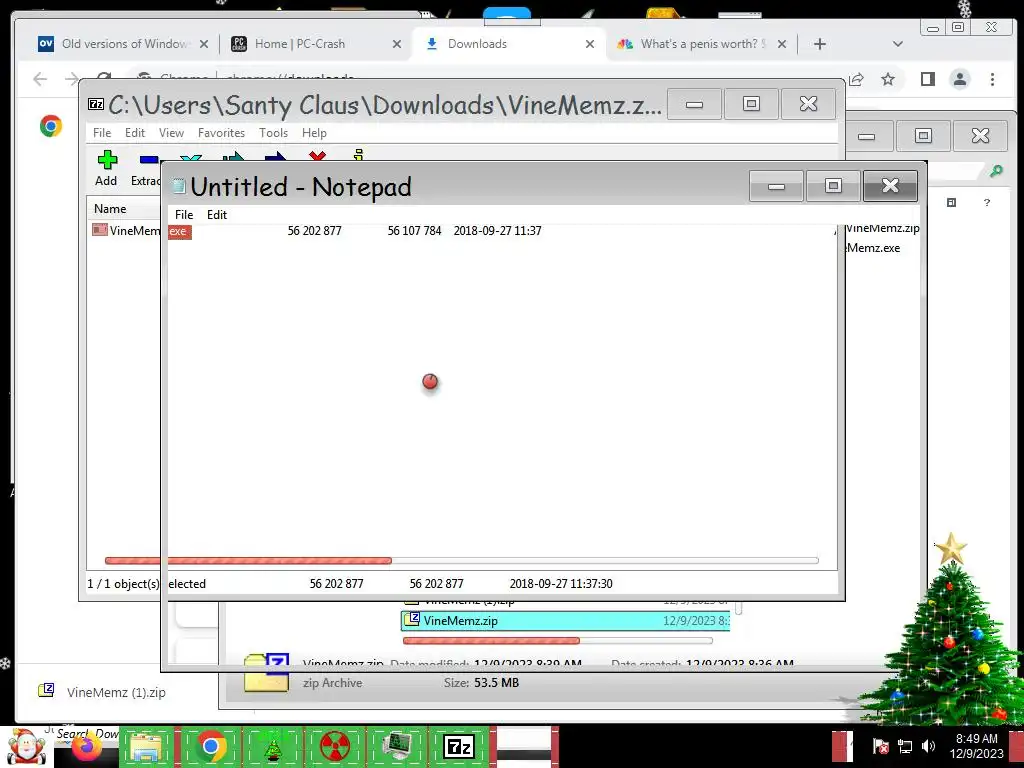Open the File menu in 7-Zip
The width and height of the screenshot is (1024, 768).
point(102,133)
